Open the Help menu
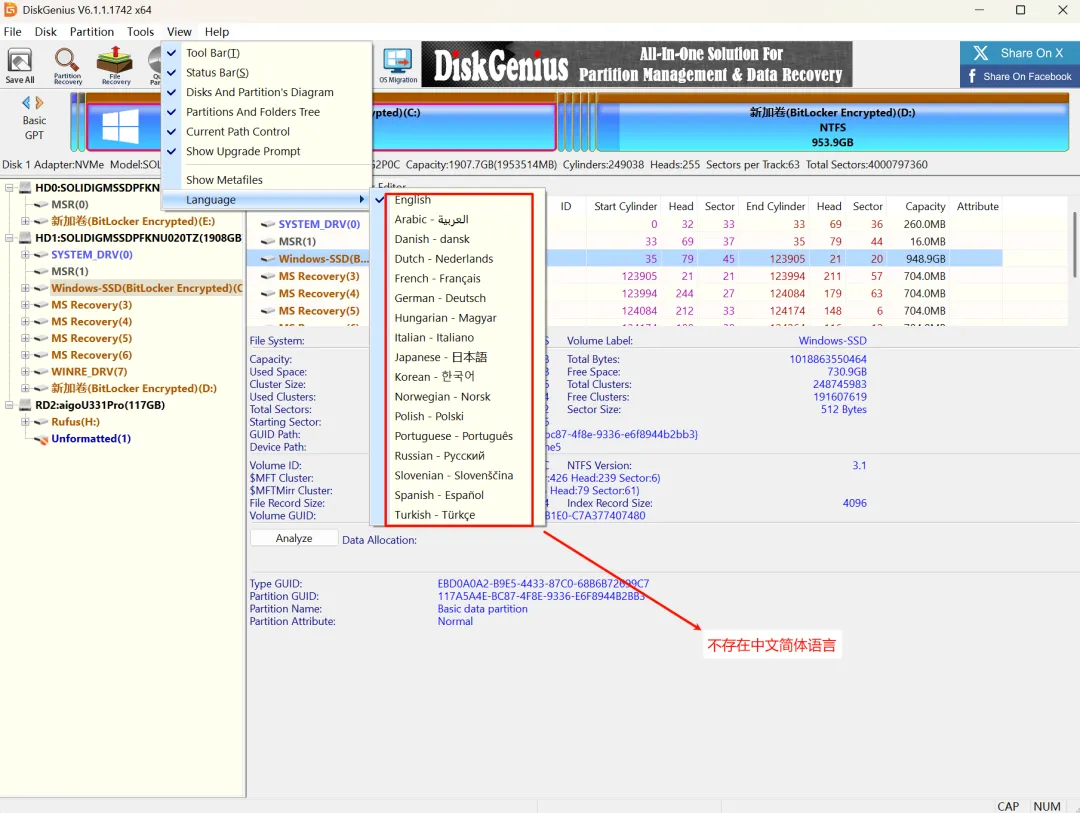 coord(217,32)
